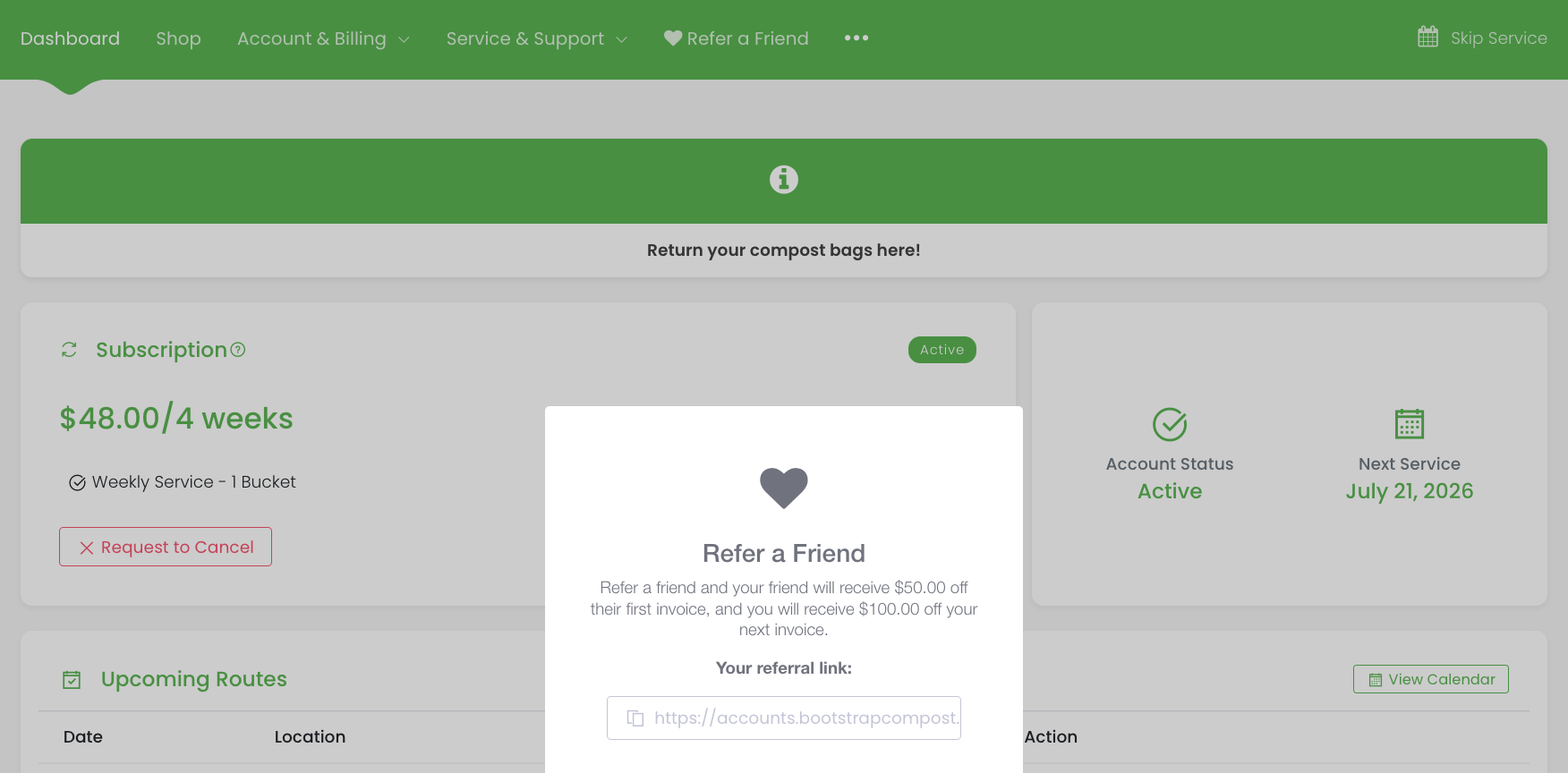Click the copy icon in referral link field
Screen dimensions: 1568x773
(x=635, y=718)
